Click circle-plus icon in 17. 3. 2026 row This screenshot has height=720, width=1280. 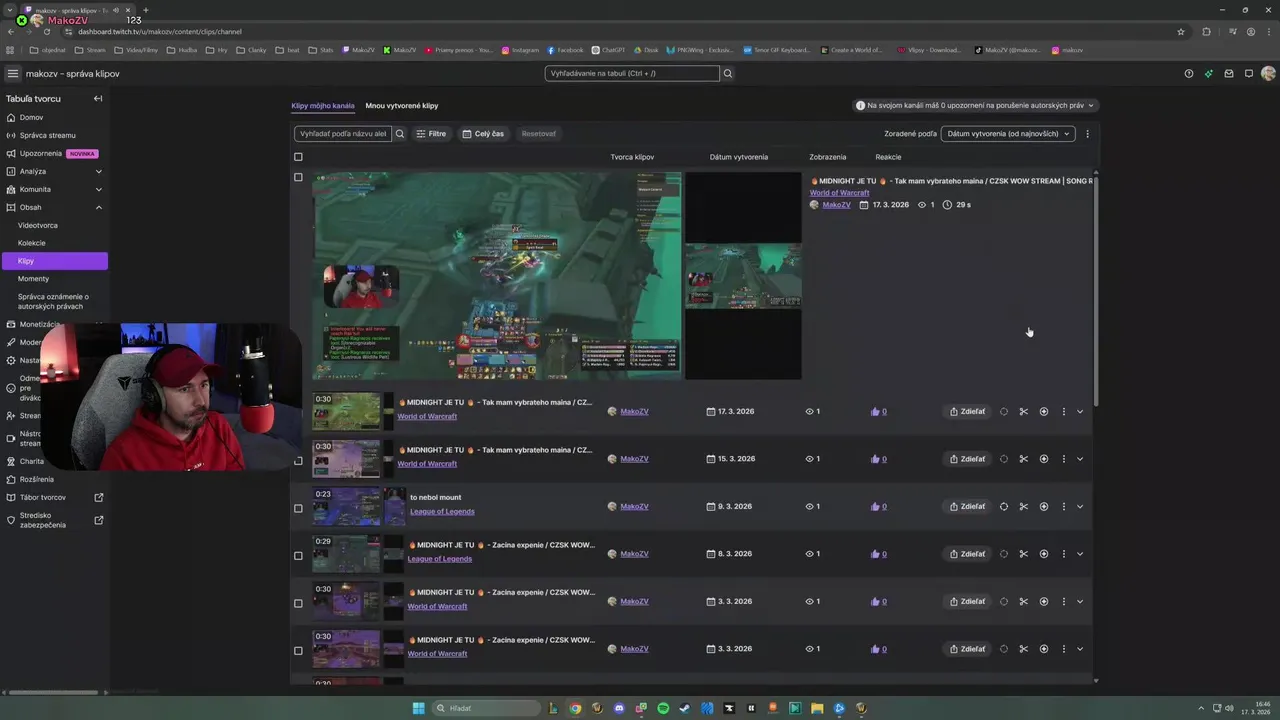(1043, 411)
